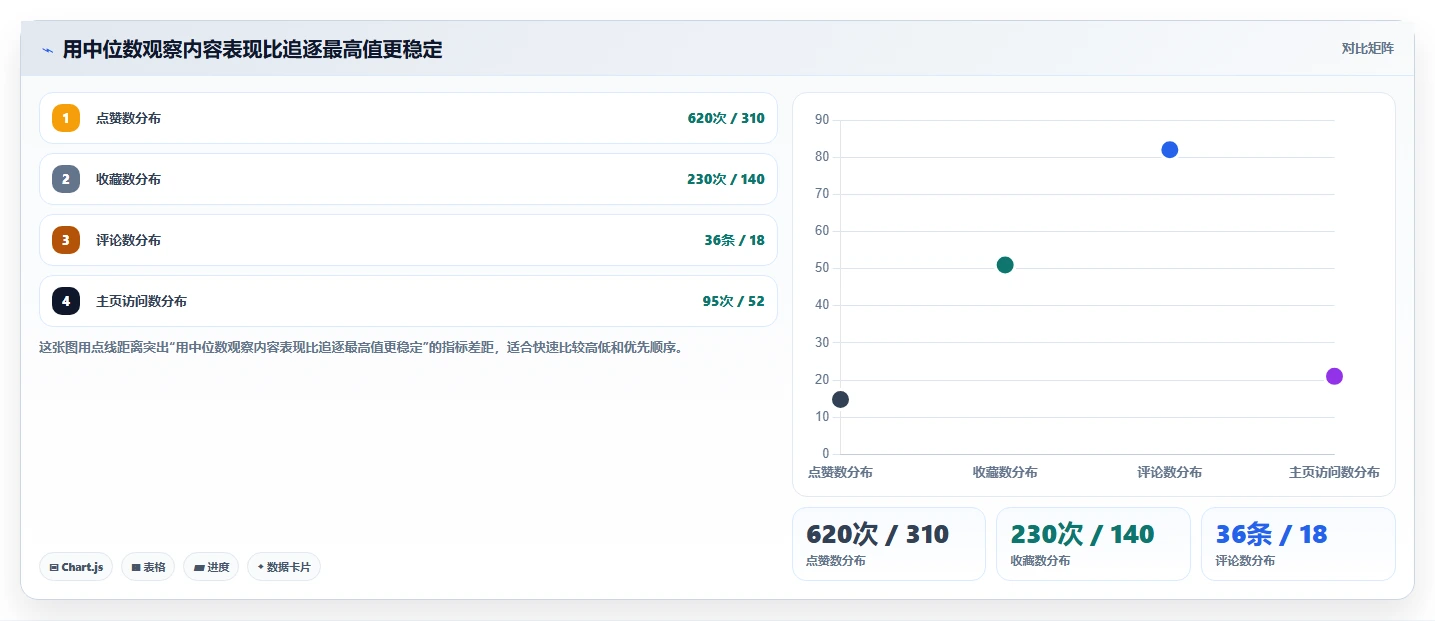Select the 收藏数分布 list row
The height and width of the screenshot is (621, 1435).
coord(408,179)
